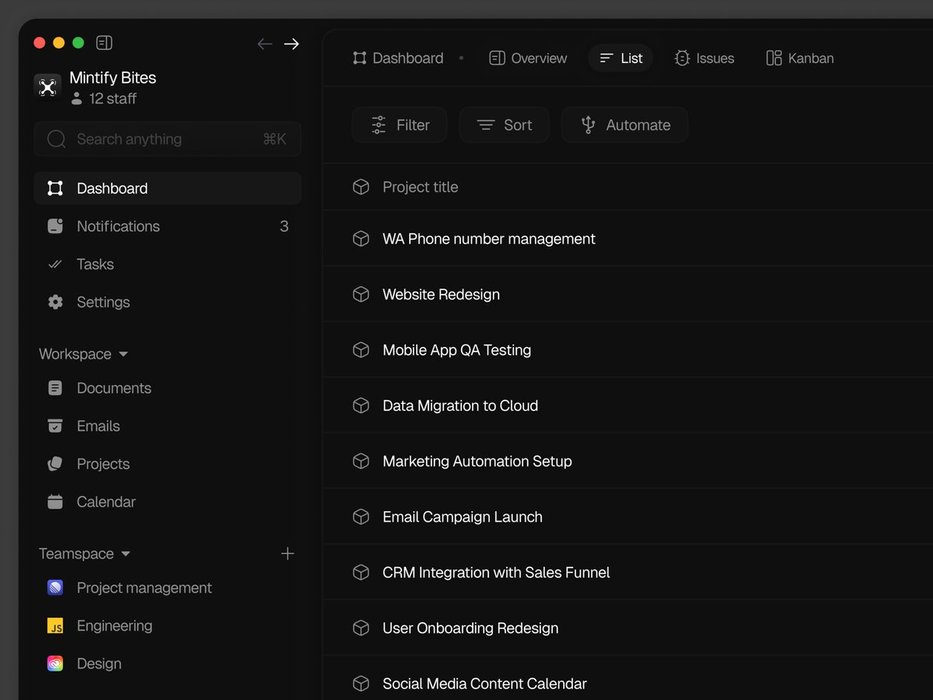933x700 pixels.
Task: Open the Calendar page in the sidebar
Action: [106, 502]
